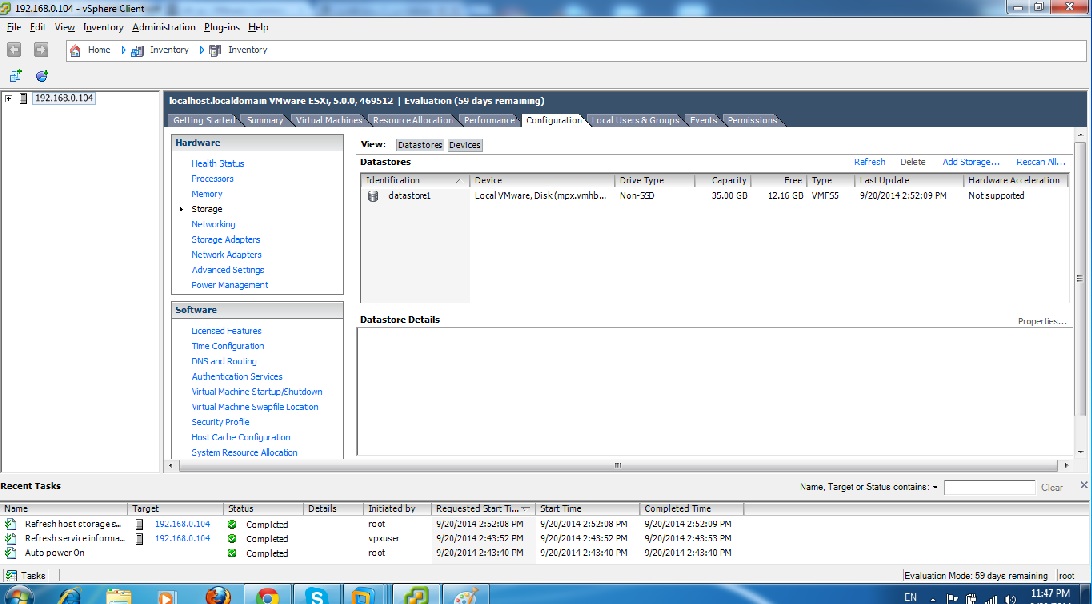Click the volume icon in system tray
The height and width of the screenshot is (604, 1092).
coord(1011,598)
